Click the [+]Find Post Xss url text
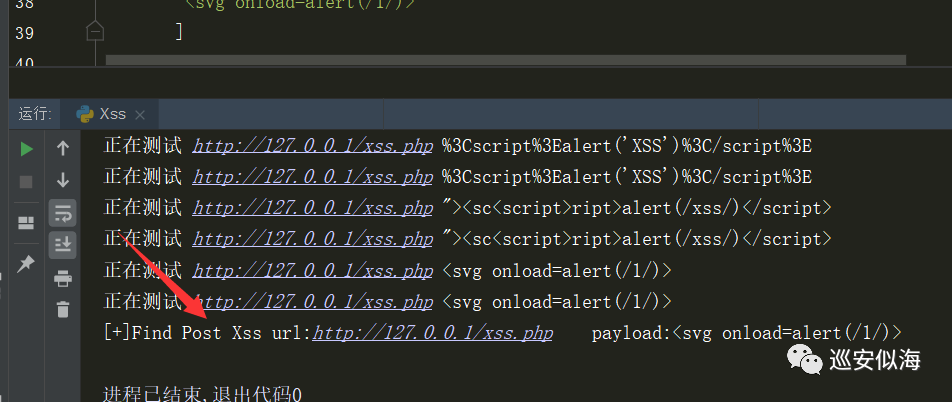The image size is (952, 402). (x=208, y=333)
